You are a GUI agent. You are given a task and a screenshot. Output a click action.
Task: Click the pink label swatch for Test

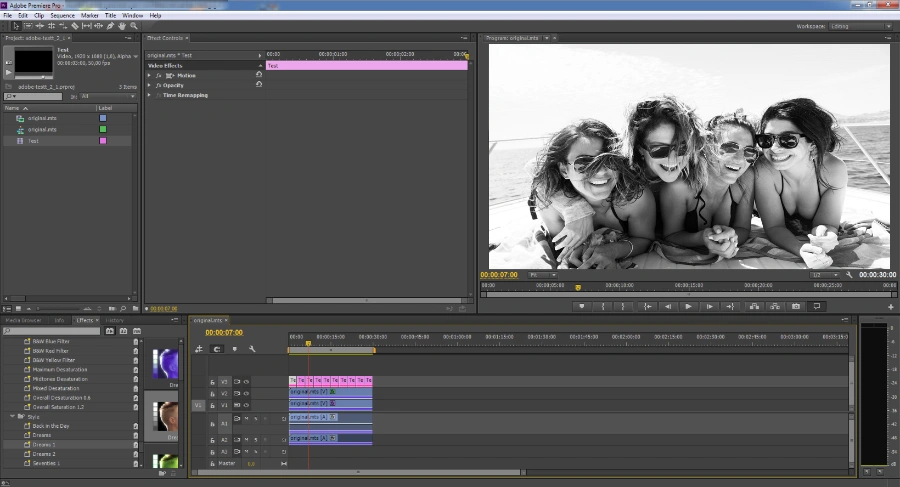coord(103,141)
